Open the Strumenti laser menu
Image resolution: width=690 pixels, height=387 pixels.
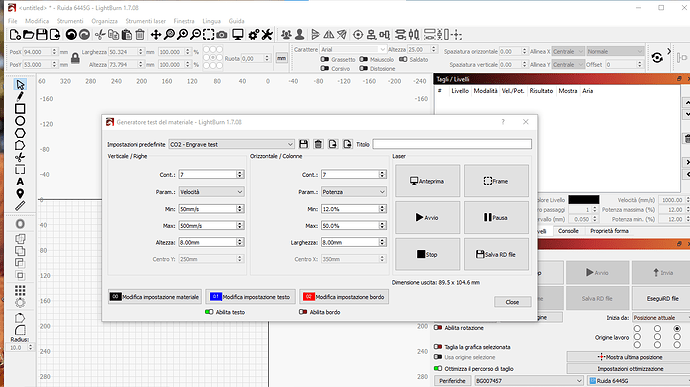pyautogui.click(x=146, y=21)
